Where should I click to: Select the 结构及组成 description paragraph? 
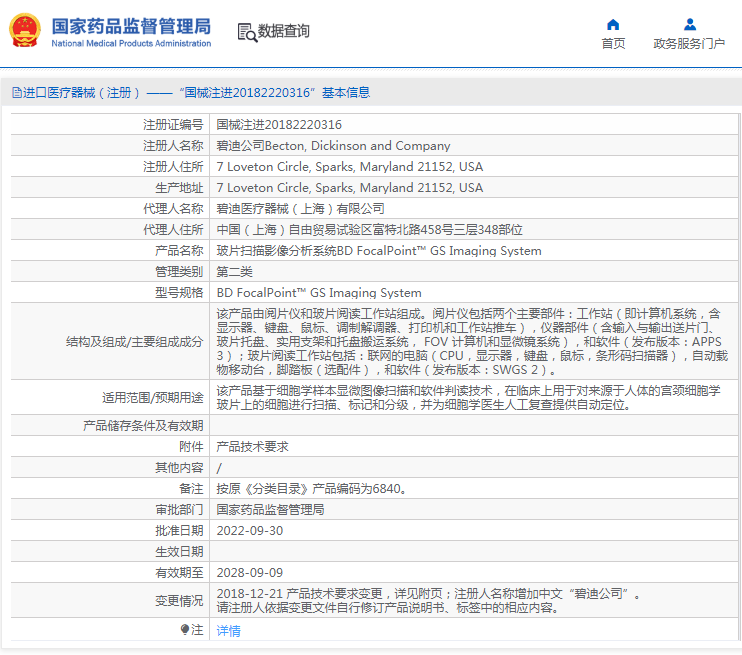pos(472,341)
